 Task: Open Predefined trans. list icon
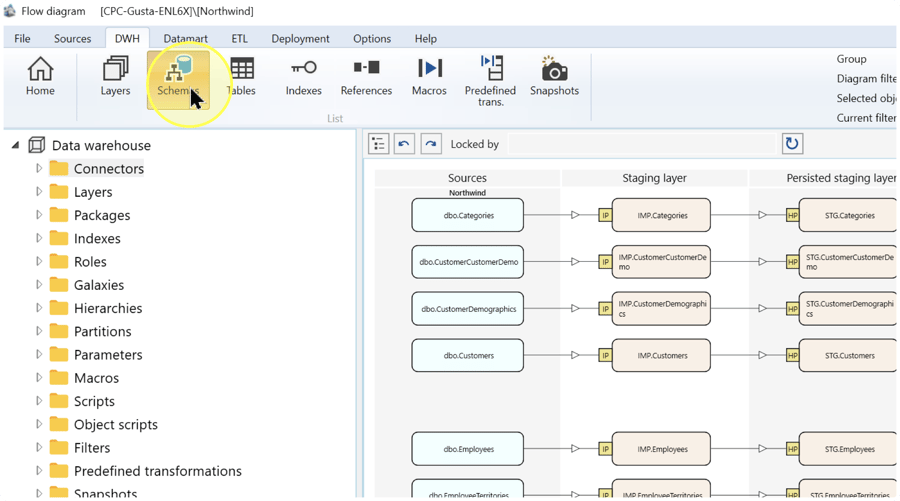pyautogui.click(x=491, y=80)
